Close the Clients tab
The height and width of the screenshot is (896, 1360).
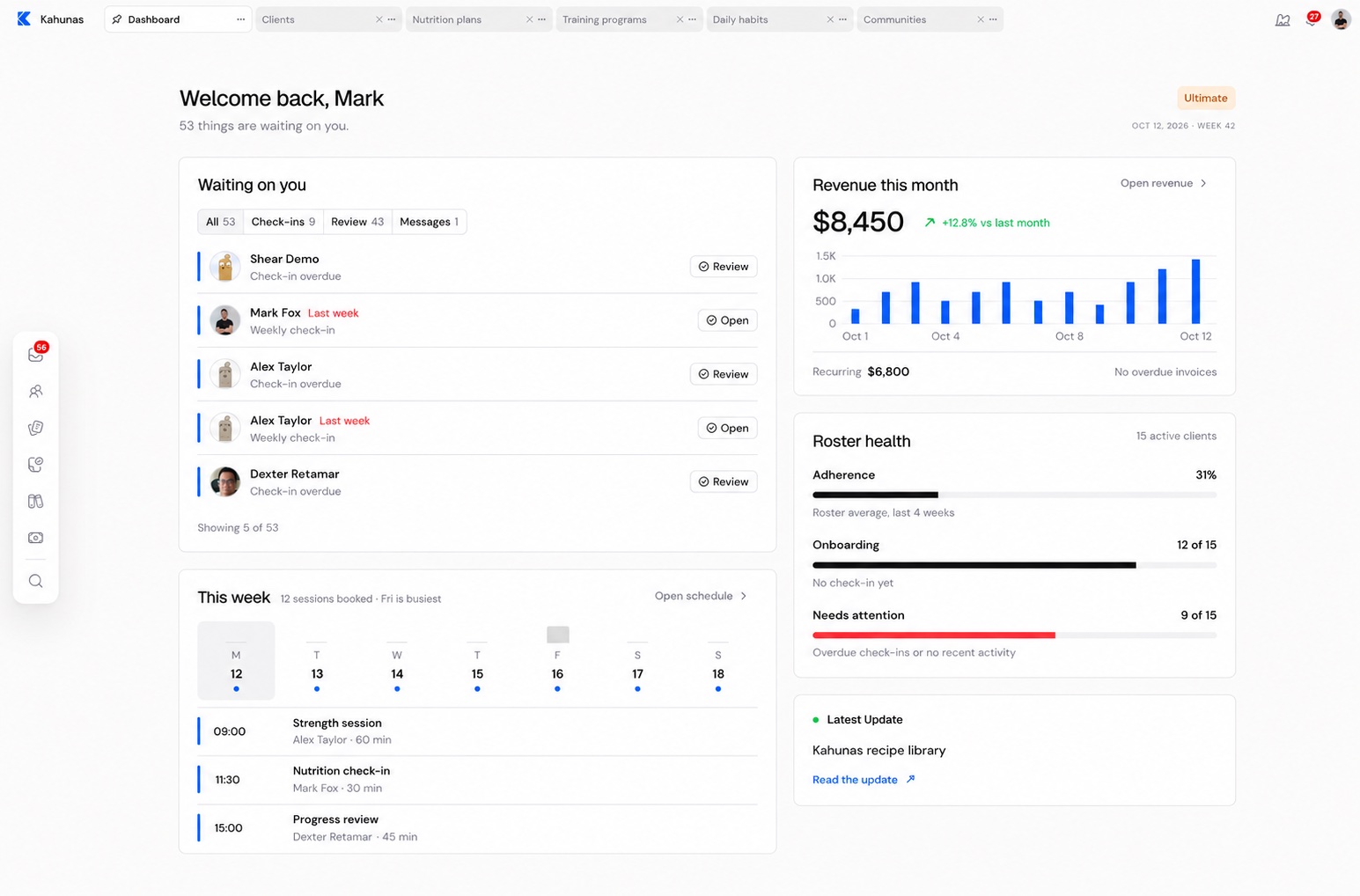[379, 19]
